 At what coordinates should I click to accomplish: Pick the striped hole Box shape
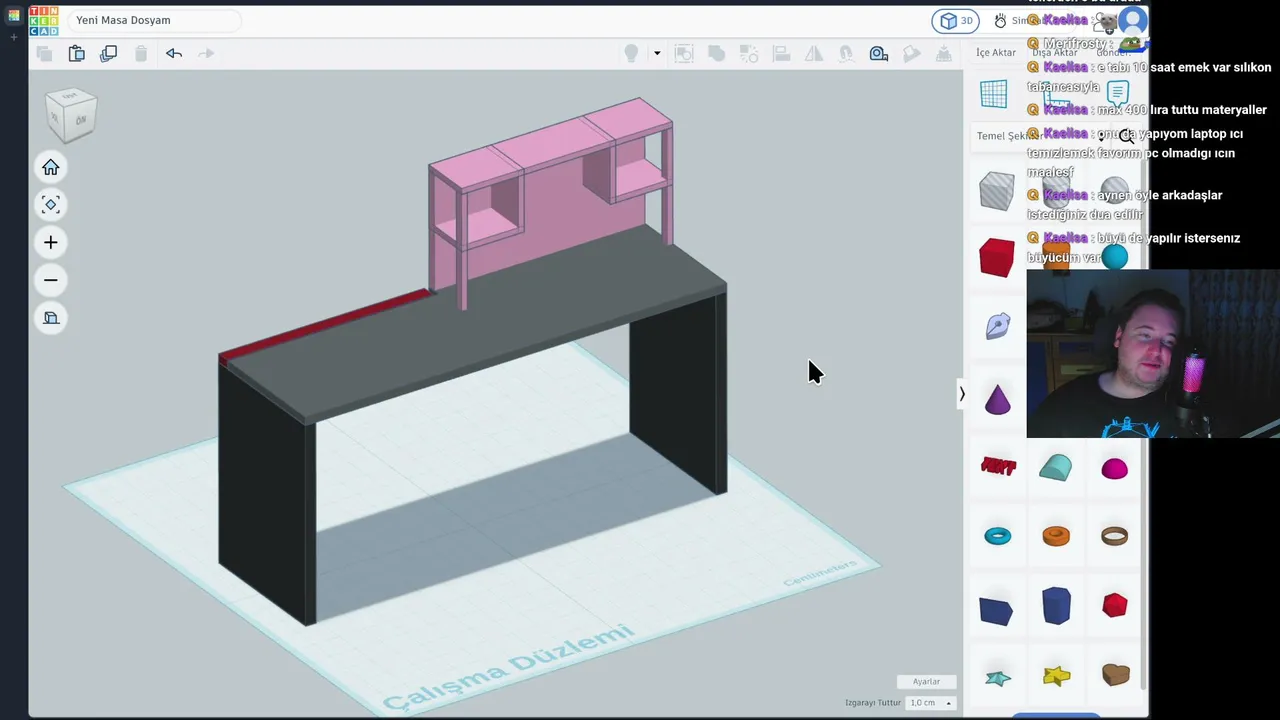click(x=996, y=191)
